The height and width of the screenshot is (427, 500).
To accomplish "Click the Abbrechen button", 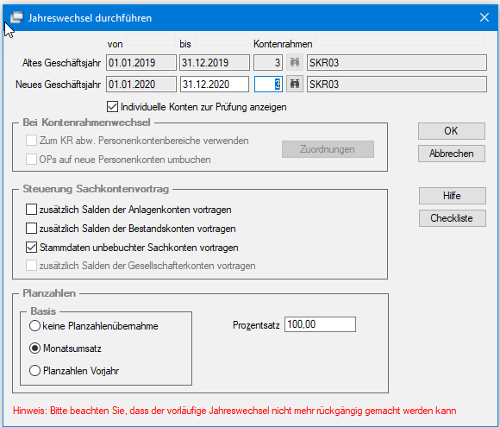I will (451, 154).
